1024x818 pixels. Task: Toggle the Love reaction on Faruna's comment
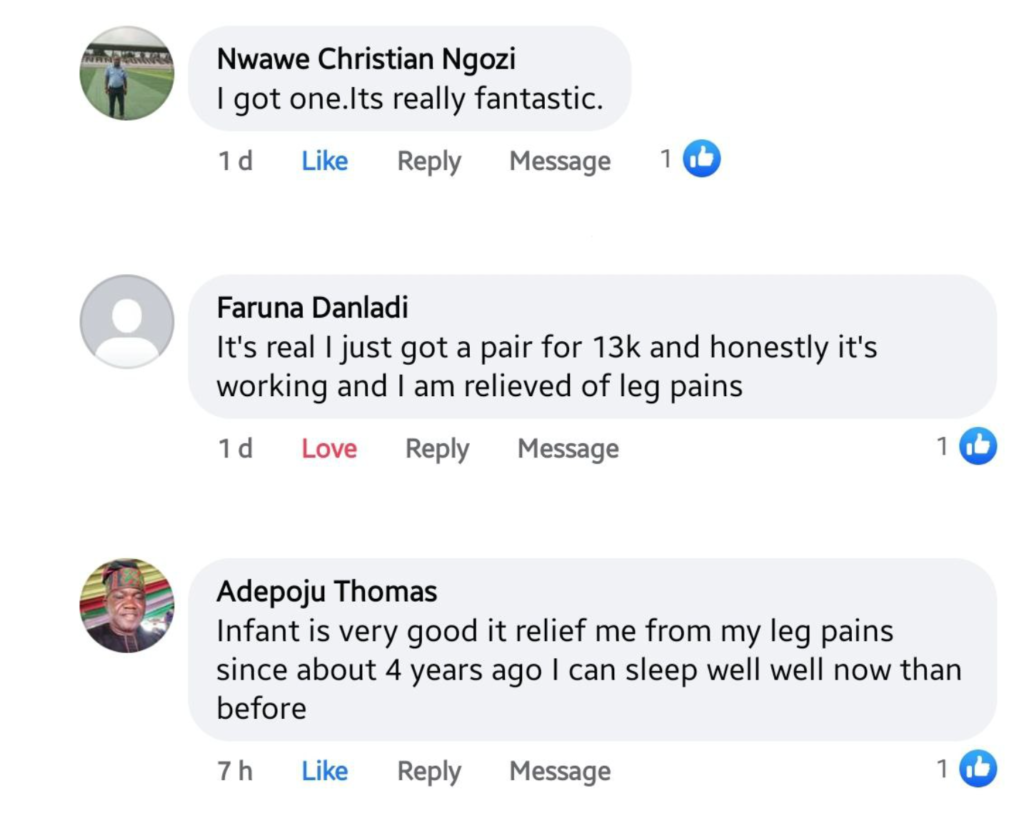(329, 449)
